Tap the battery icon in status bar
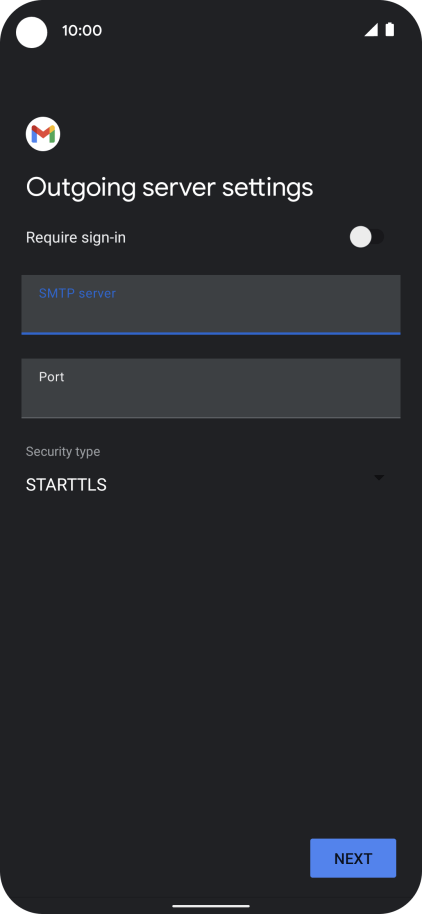Screen dimensions: 422x914 pyautogui.click(x=390, y=30)
